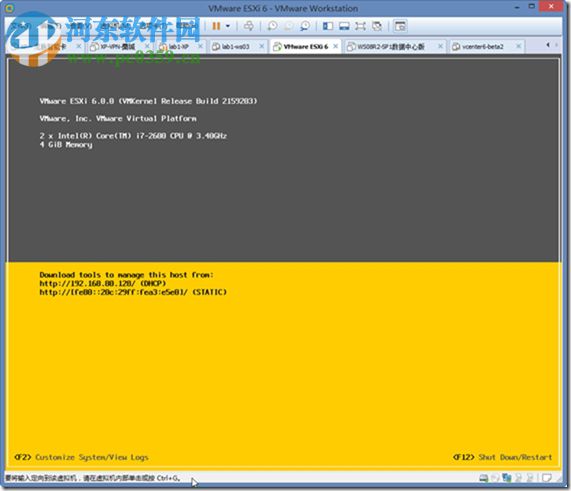Revert the virtual machine to previous snapshot
The width and height of the screenshot is (571, 491).
288,26
